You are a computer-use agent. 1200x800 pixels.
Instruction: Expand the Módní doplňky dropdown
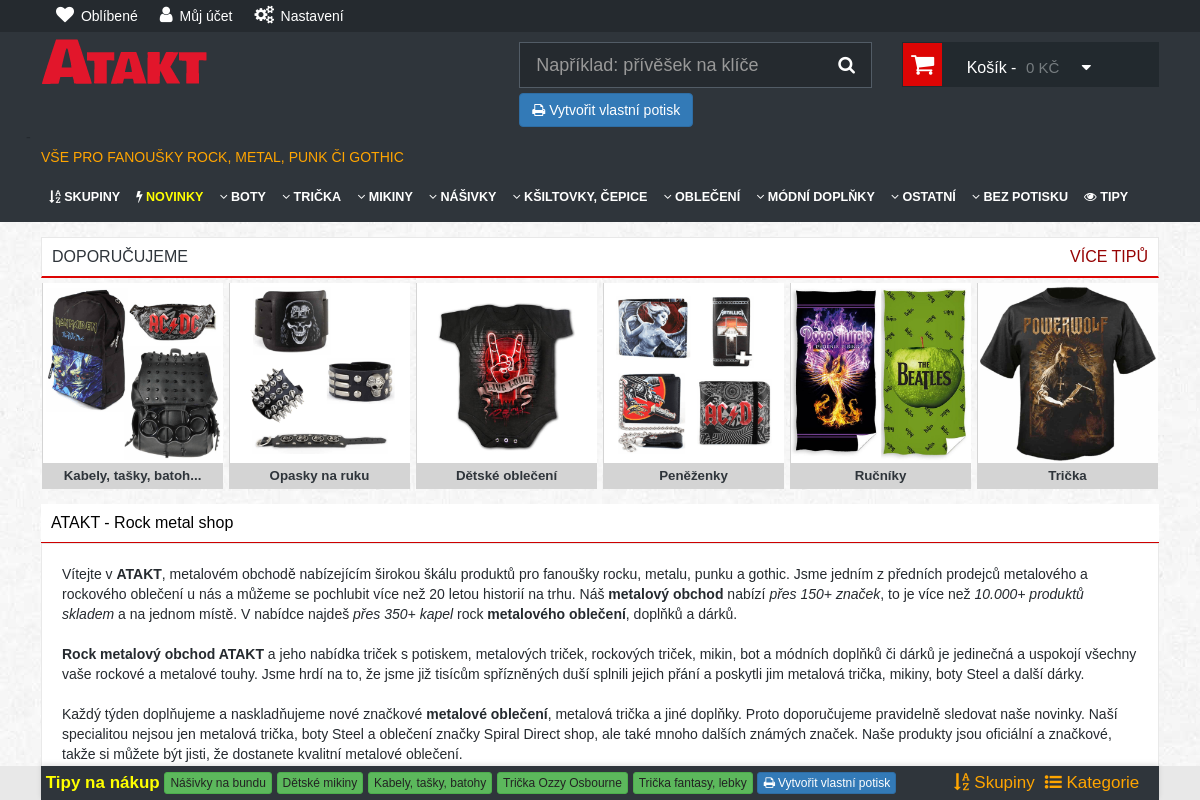[815, 197]
